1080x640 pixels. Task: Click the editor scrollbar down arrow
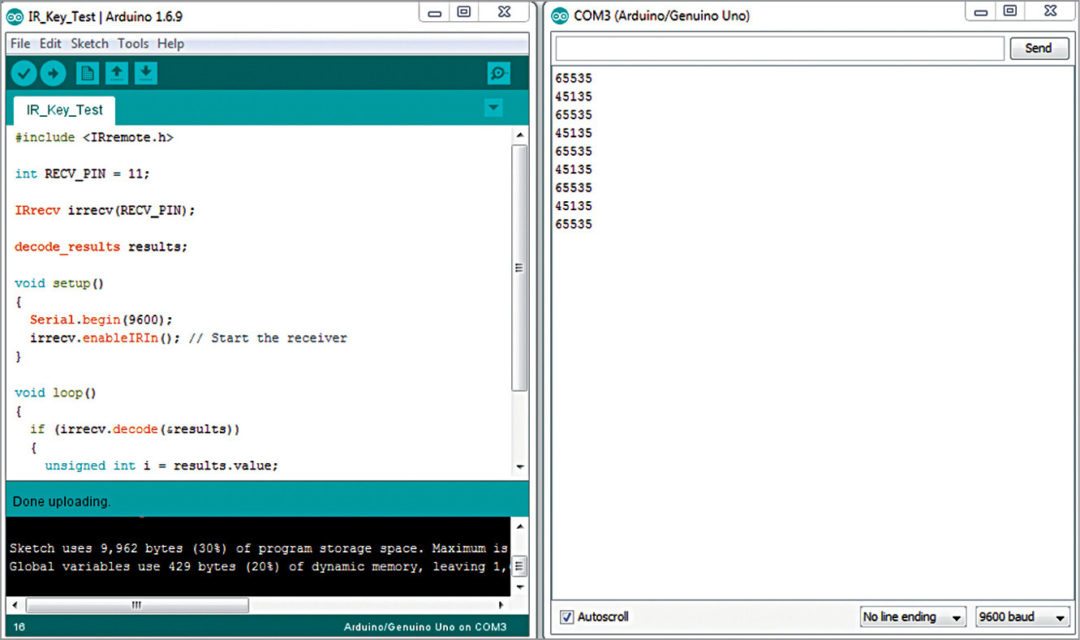[519, 467]
